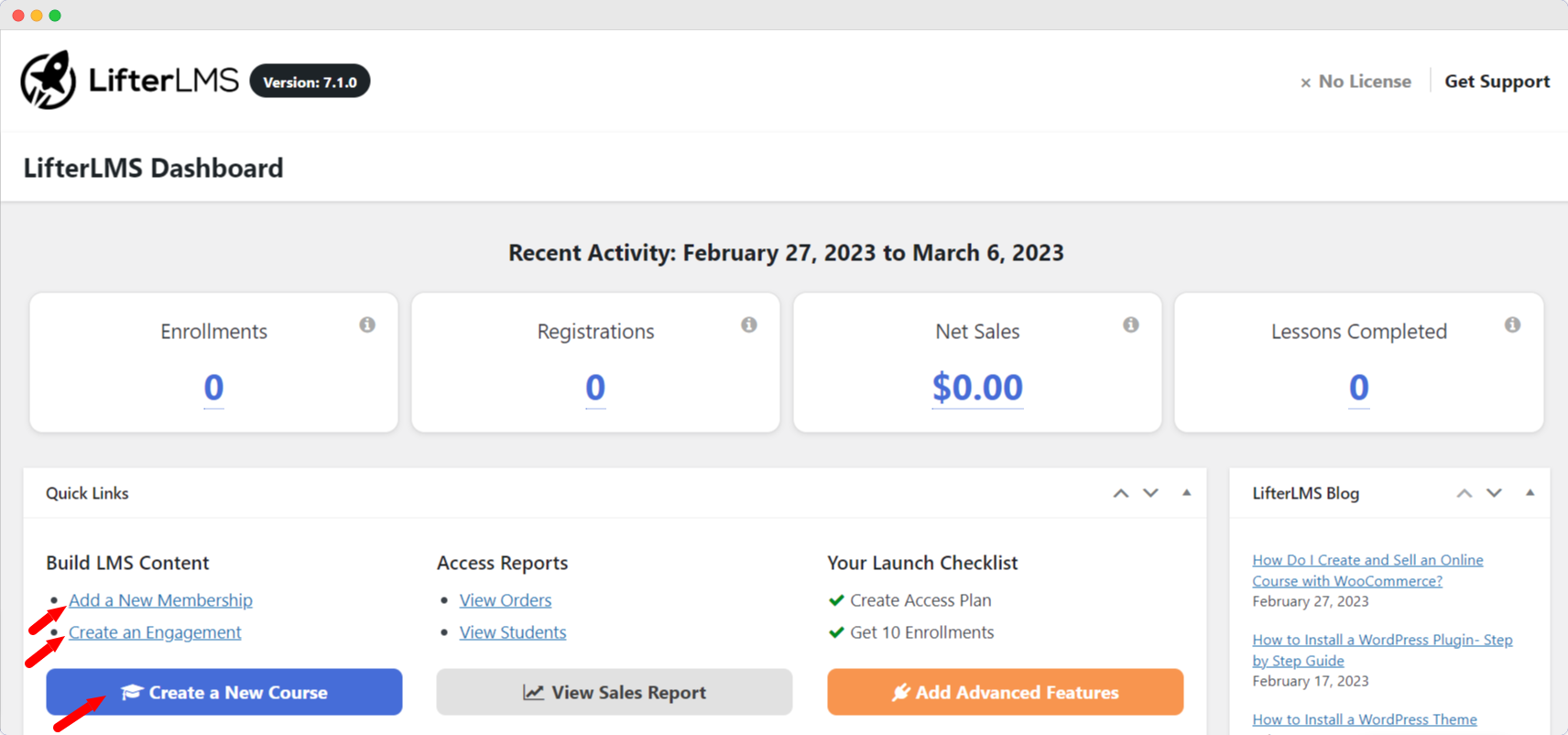
Task: Click Recent Activity date range heading
Action: 786,253
